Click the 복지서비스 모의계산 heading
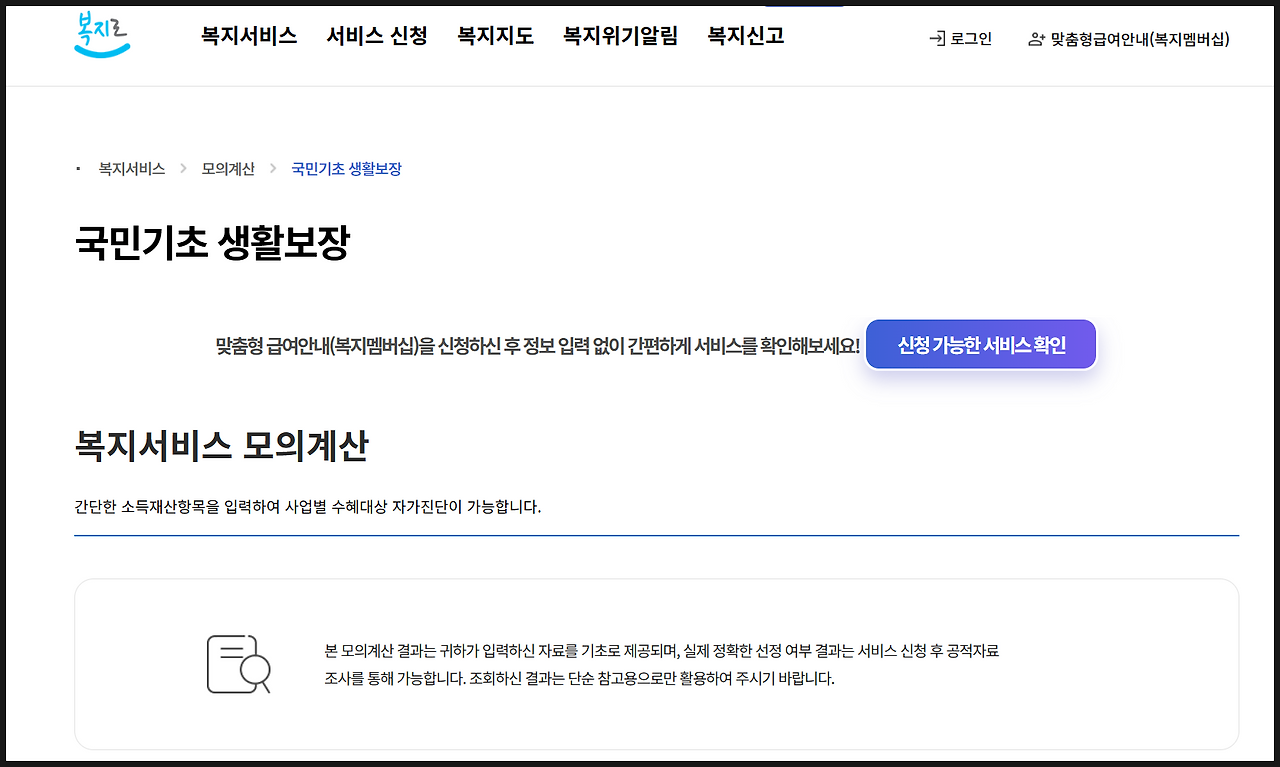Screen dimensions: 1280x767 (x=221, y=446)
